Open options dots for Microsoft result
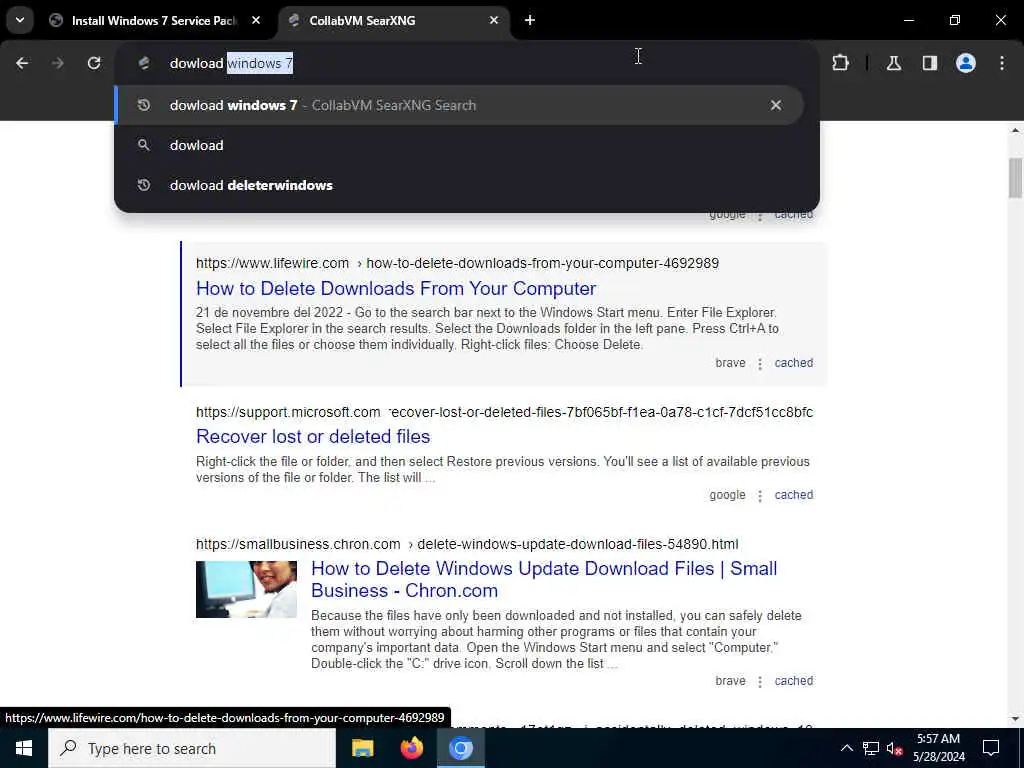1024x768 pixels. [x=760, y=496]
